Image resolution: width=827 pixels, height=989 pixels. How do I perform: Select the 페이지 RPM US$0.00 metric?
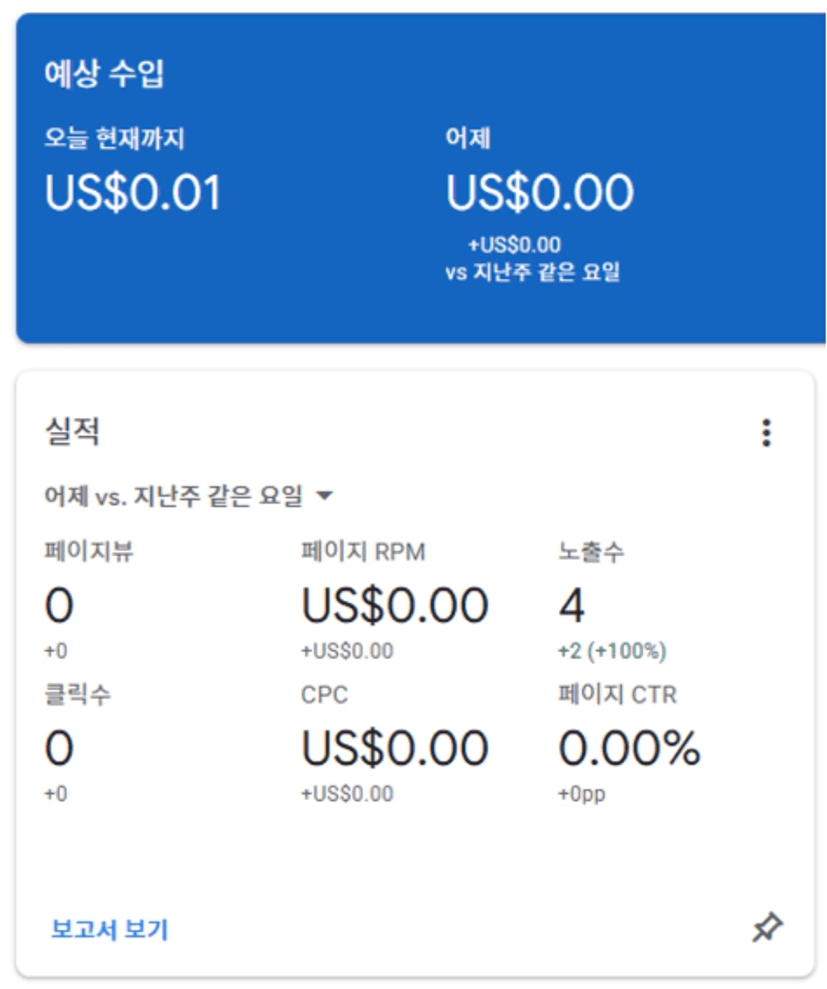(x=395, y=606)
